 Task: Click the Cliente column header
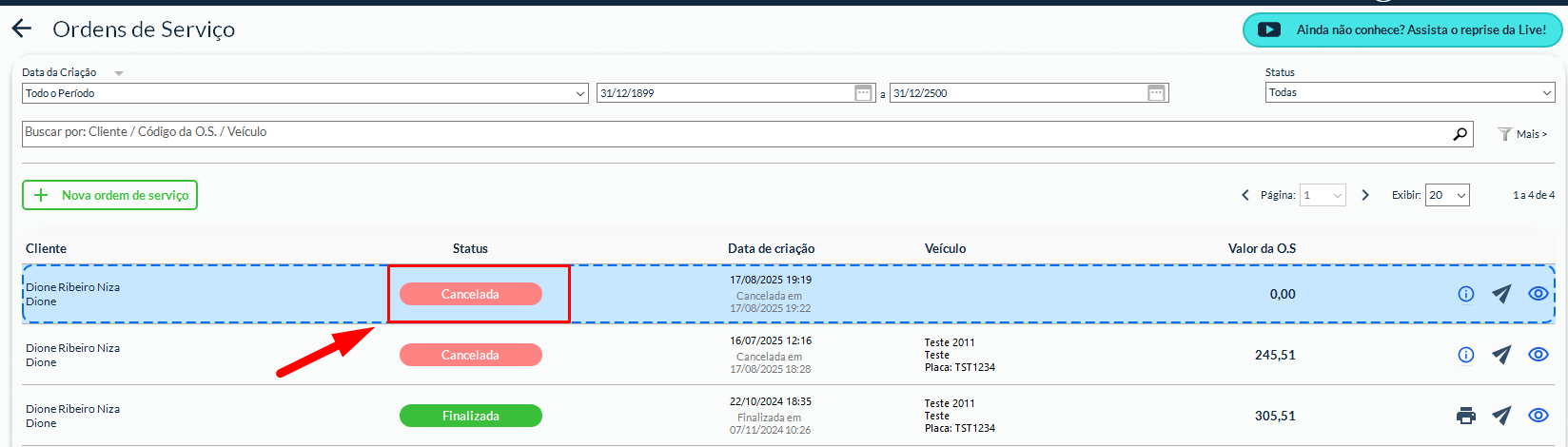[x=46, y=248]
